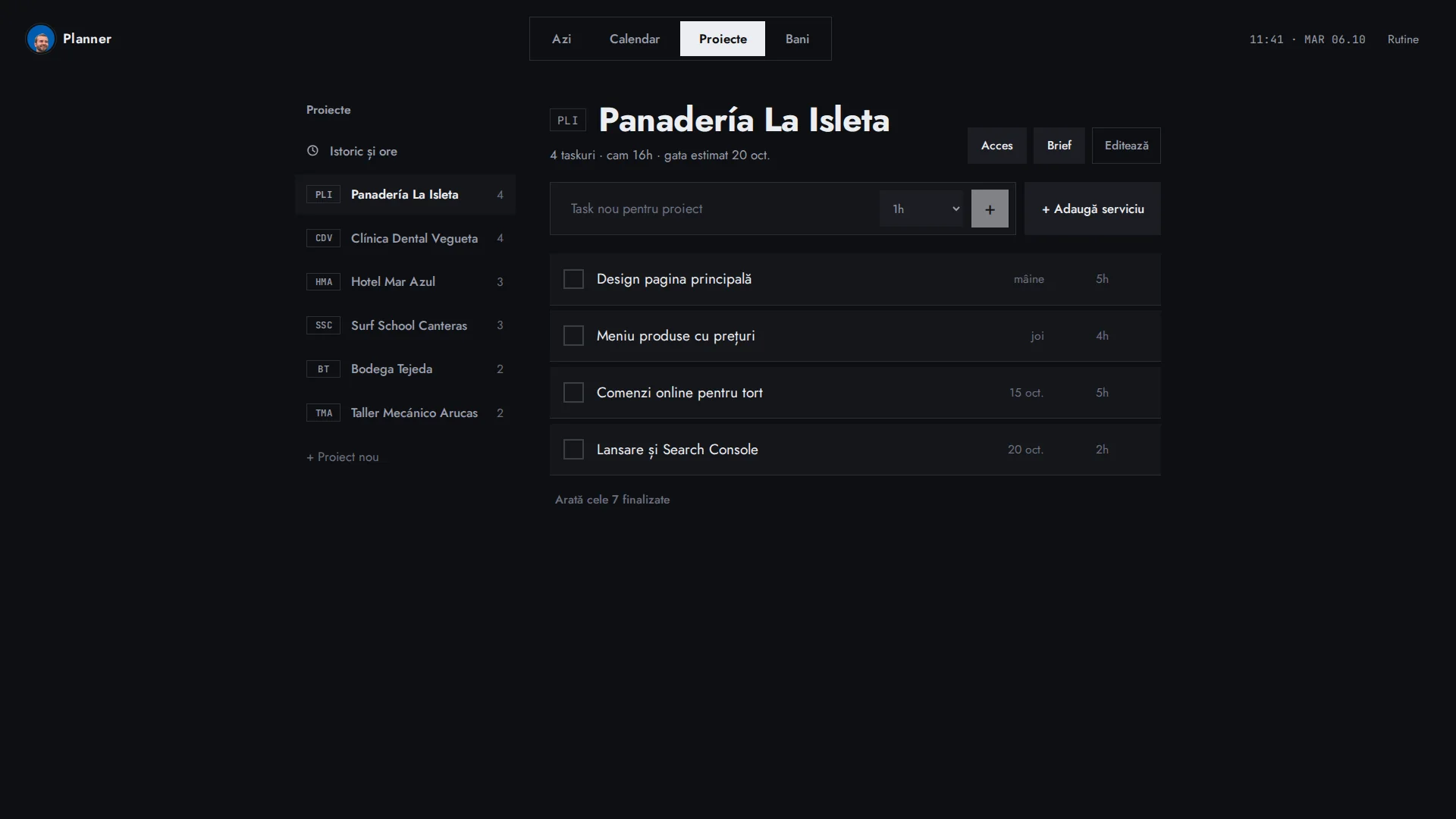Image resolution: width=1456 pixels, height=819 pixels.
Task: Open the 1h duration dropdown
Action: pyautogui.click(x=921, y=209)
